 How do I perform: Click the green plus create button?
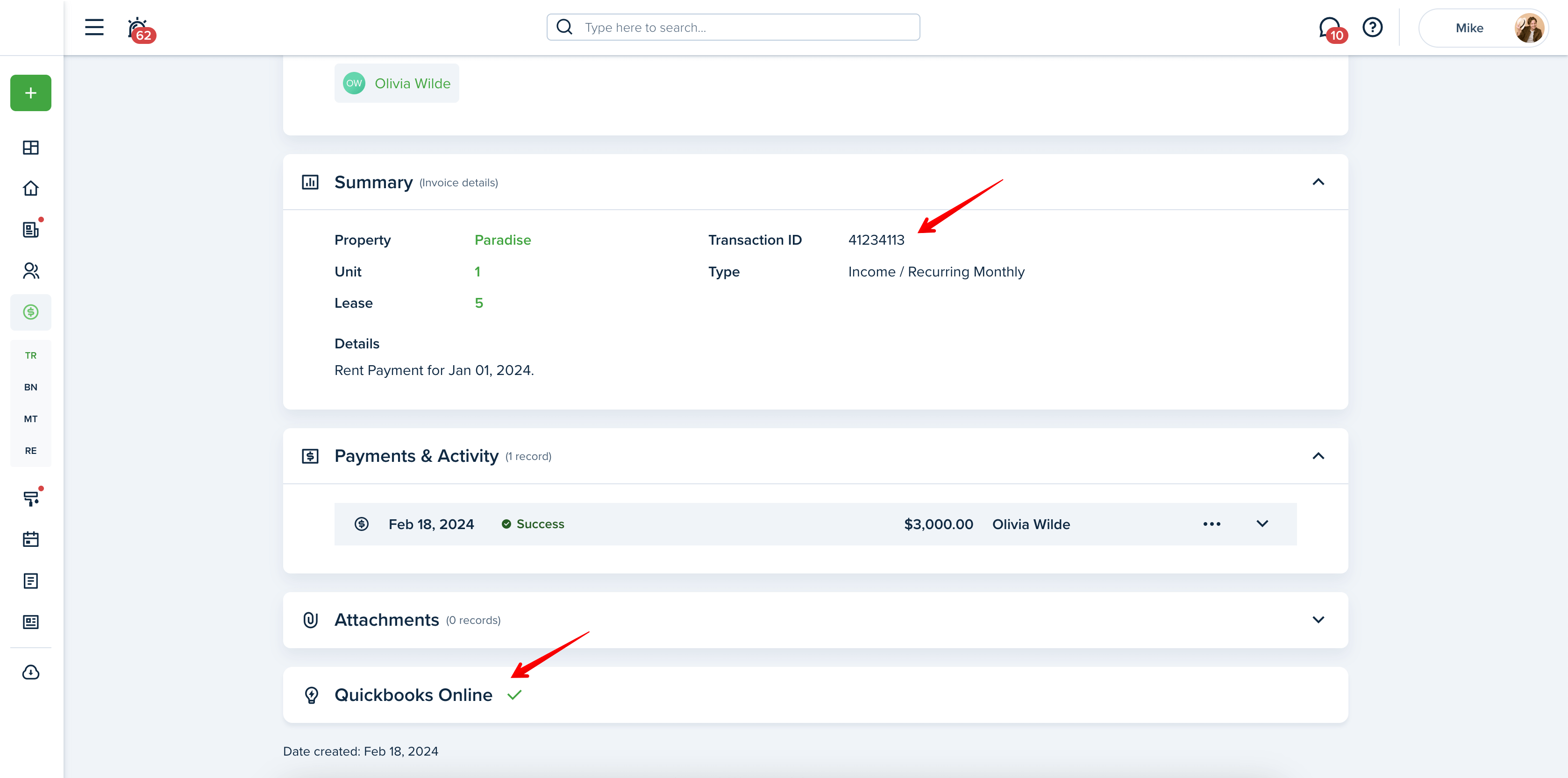click(x=31, y=93)
